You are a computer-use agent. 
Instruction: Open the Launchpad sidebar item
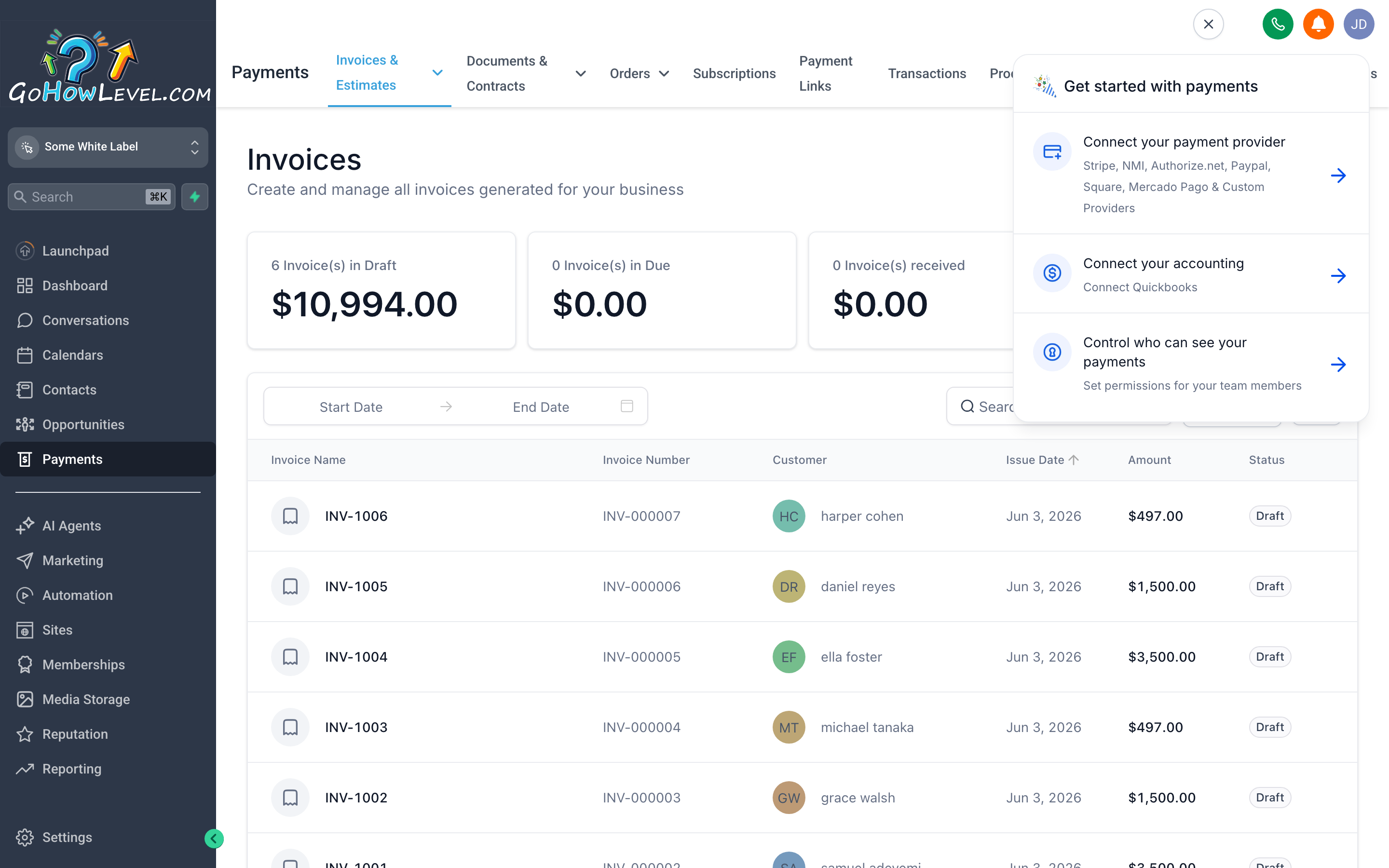coord(108,251)
